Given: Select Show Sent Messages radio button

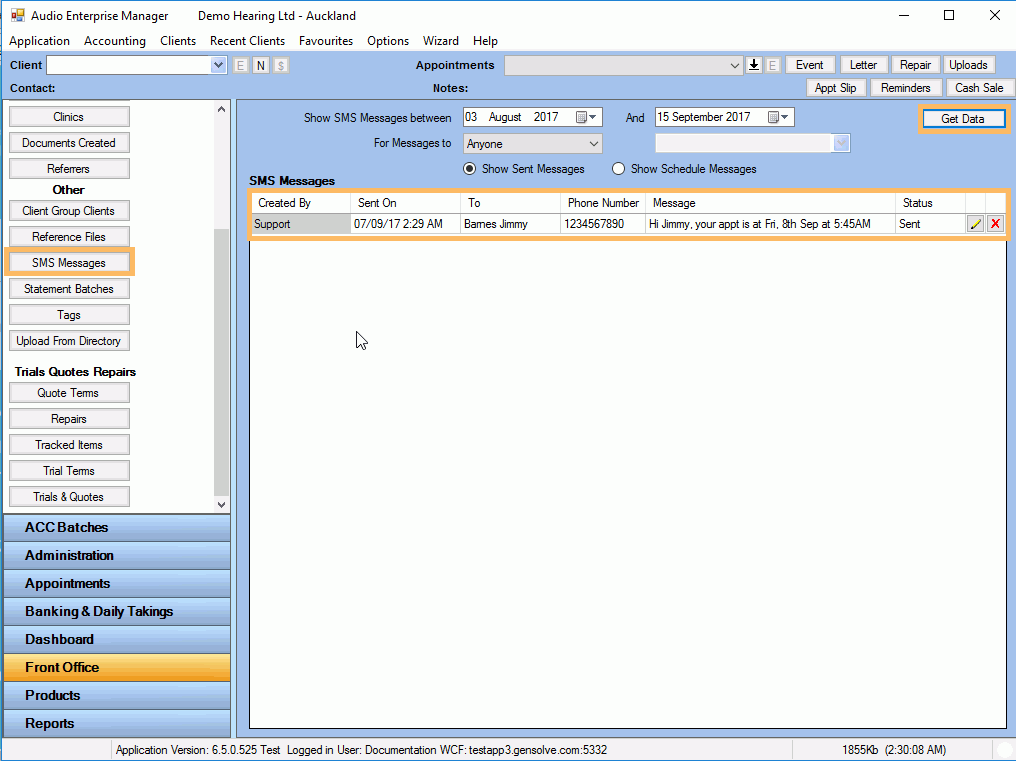Looking at the screenshot, I should pyautogui.click(x=469, y=169).
